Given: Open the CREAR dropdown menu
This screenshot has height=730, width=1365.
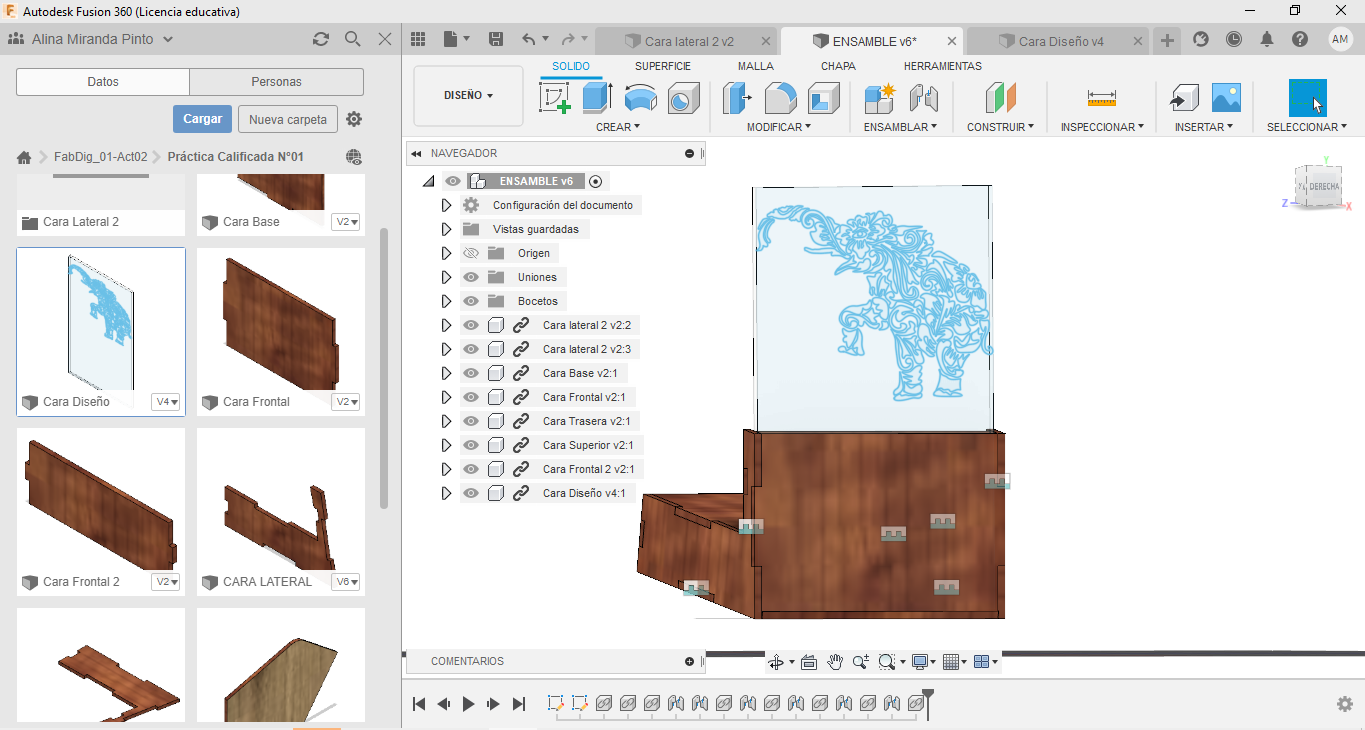Looking at the screenshot, I should point(618,127).
